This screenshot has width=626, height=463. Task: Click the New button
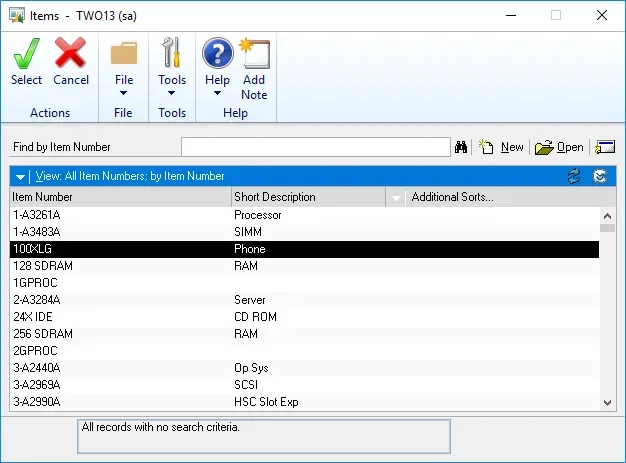point(502,147)
